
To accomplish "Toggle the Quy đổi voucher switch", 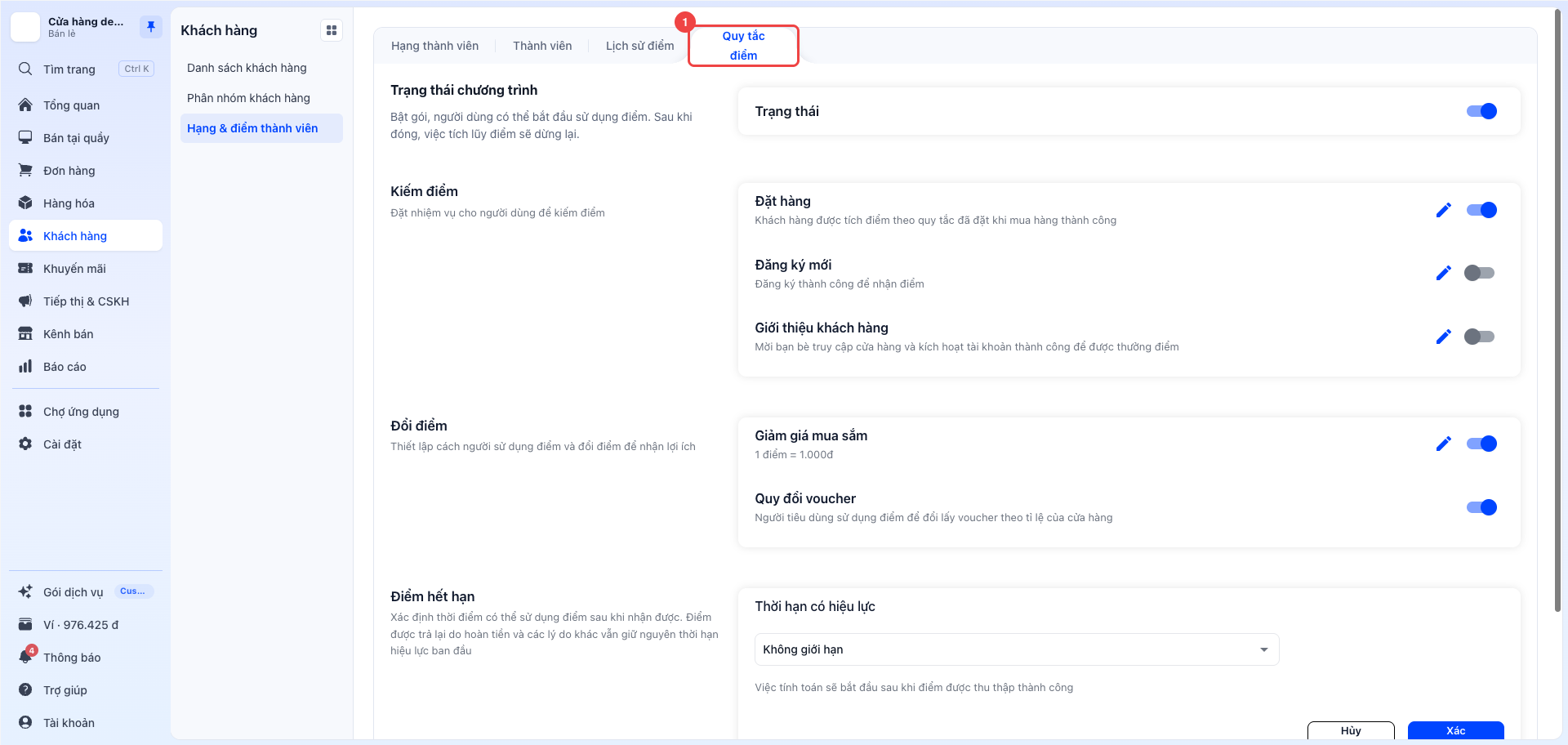I will [x=1481, y=507].
